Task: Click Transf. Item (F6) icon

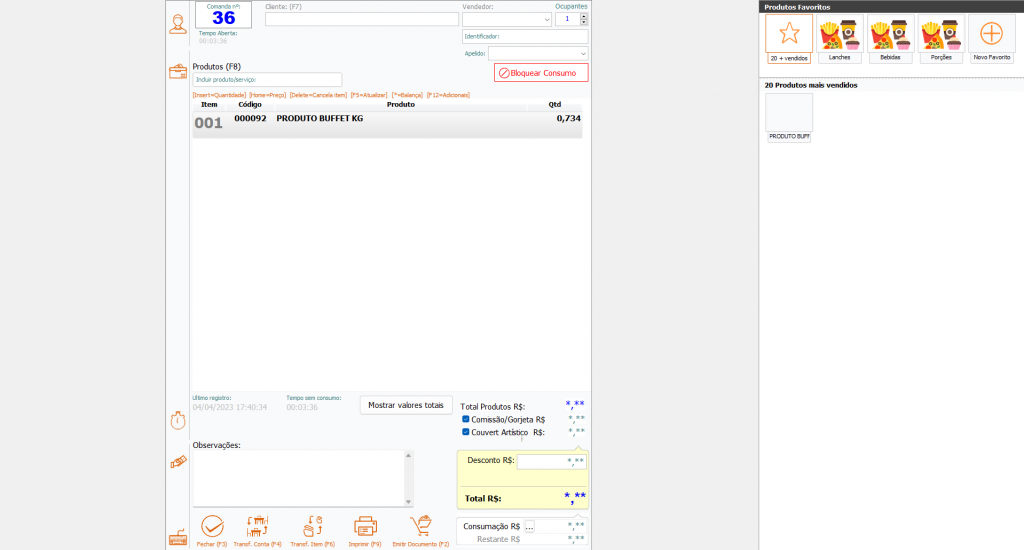Action: pyautogui.click(x=312, y=526)
